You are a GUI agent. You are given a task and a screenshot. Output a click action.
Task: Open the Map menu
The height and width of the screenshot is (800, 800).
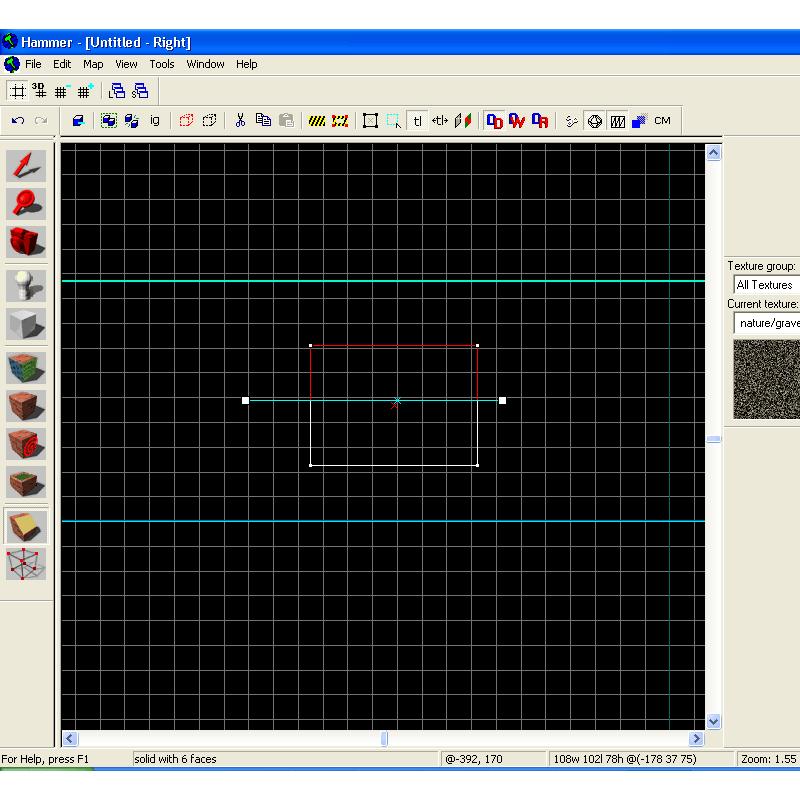click(93, 64)
